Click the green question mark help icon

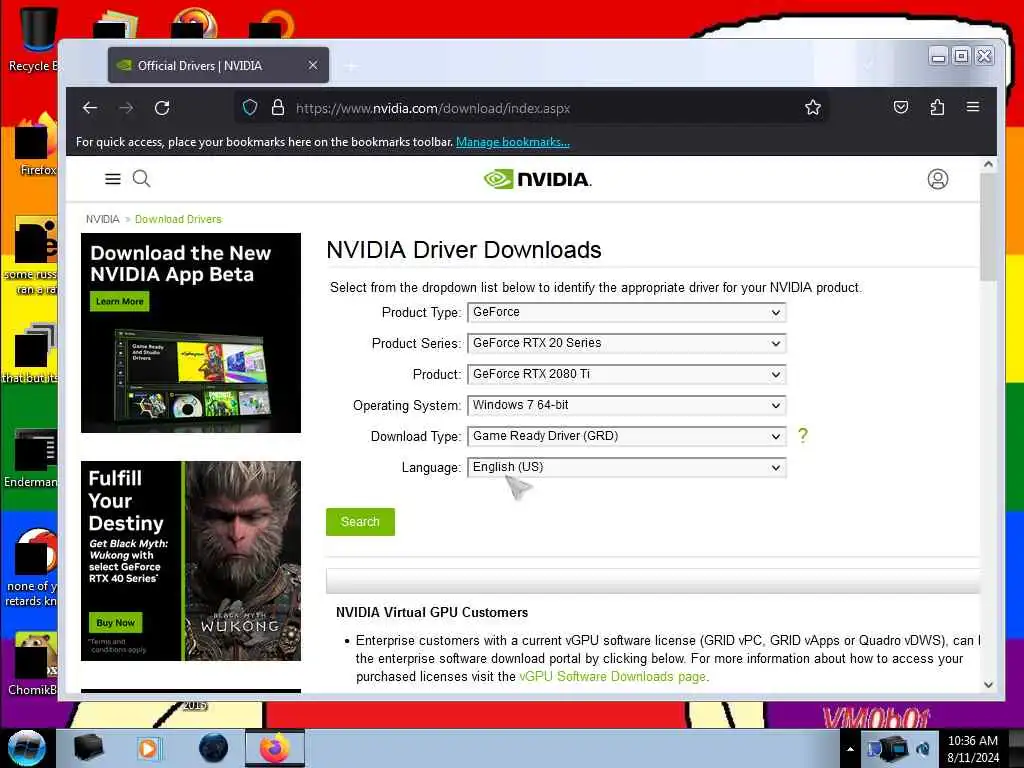coord(803,435)
